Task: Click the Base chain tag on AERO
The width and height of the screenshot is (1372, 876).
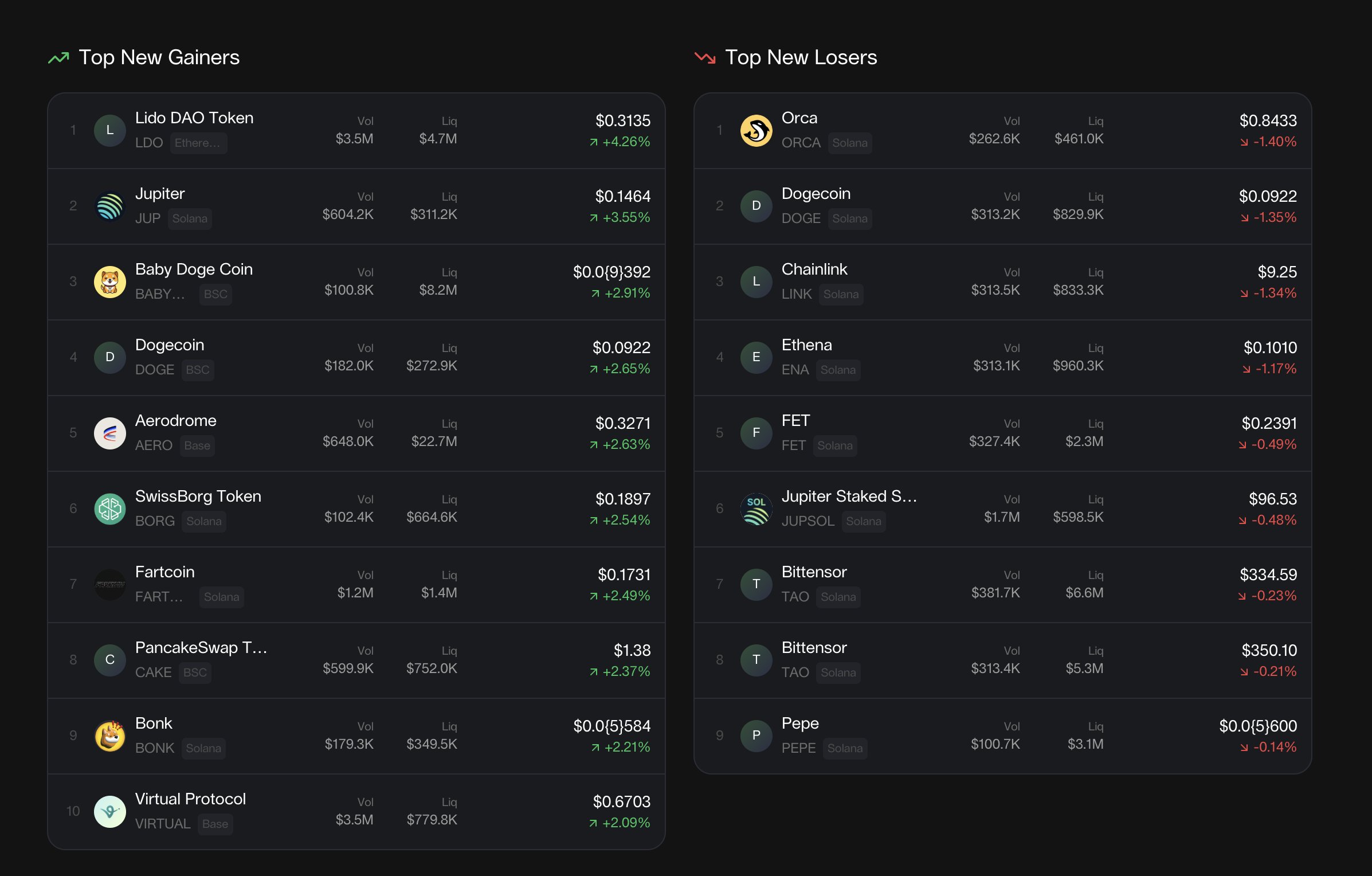Action: (197, 445)
